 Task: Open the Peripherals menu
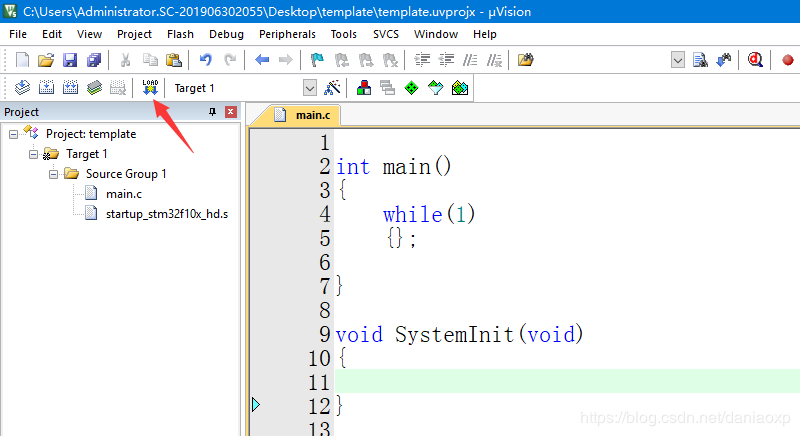[x=287, y=34]
